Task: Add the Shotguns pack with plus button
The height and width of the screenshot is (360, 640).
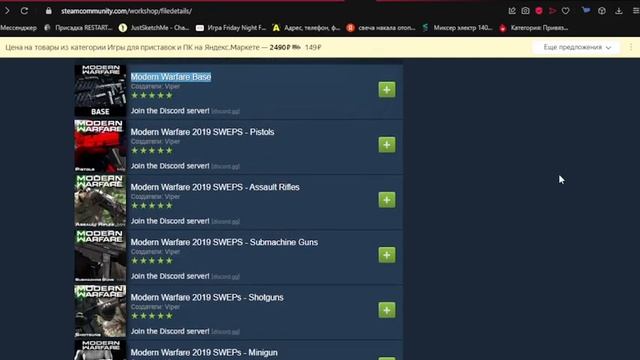Action: pyautogui.click(x=387, y=310)
